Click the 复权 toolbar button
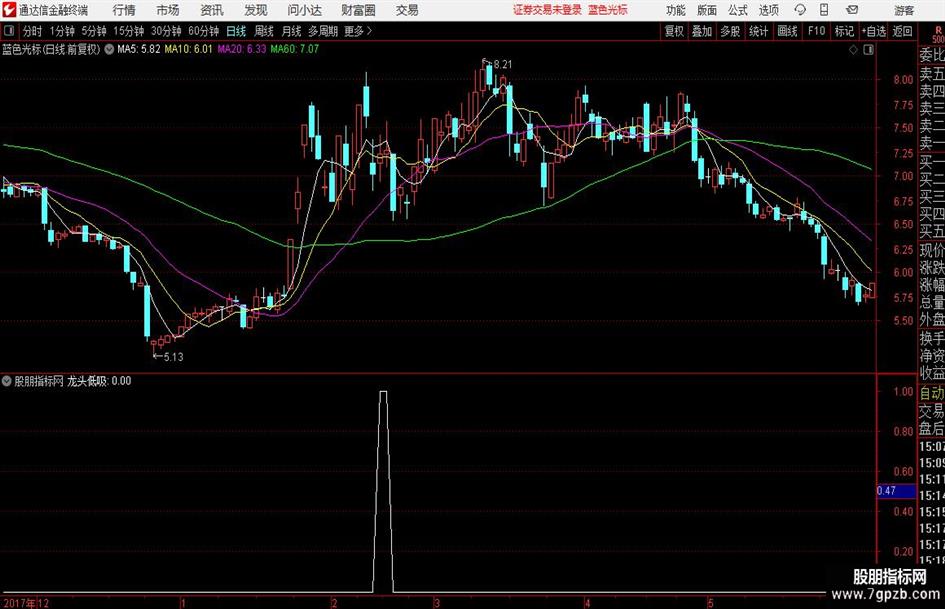This screenshot has height=609, width=945. pyautogui.click(x=674, y=31)
